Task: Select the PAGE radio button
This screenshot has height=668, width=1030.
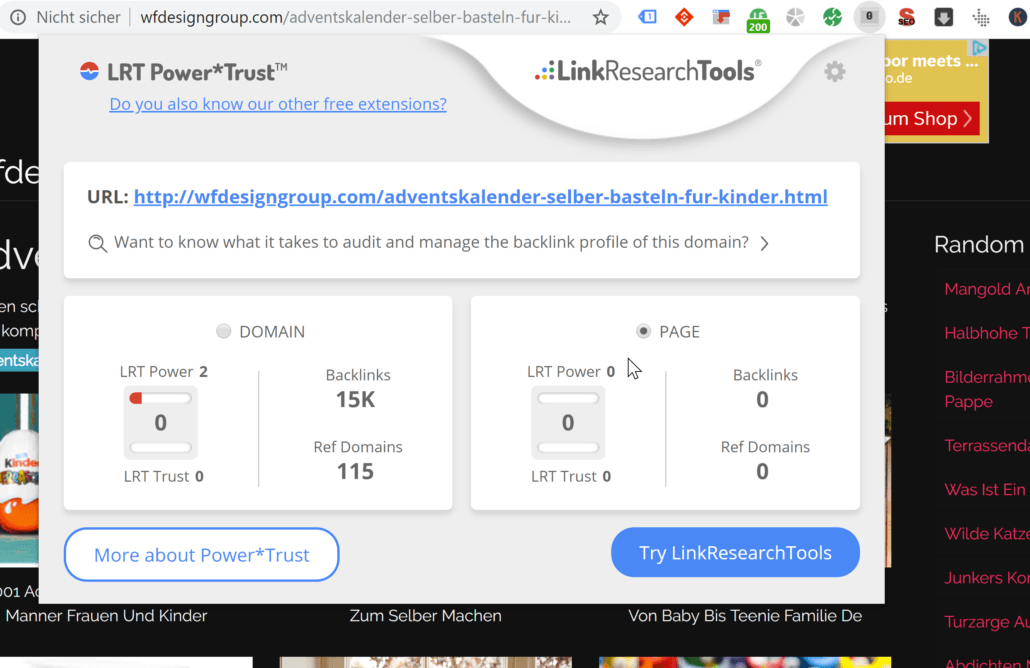Action: (x=643, y=331)
